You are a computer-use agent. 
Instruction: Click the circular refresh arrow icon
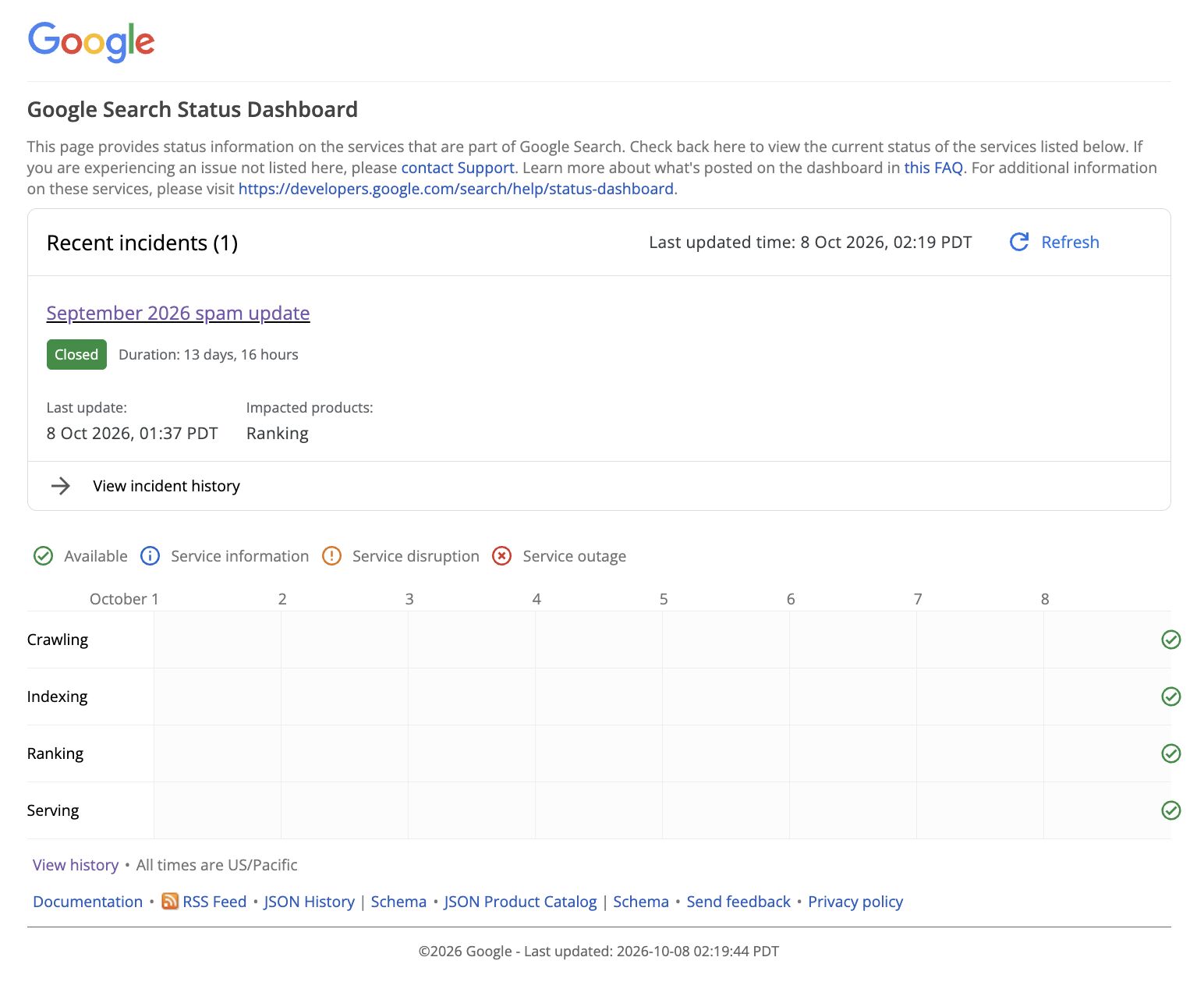click(1019, 242)
